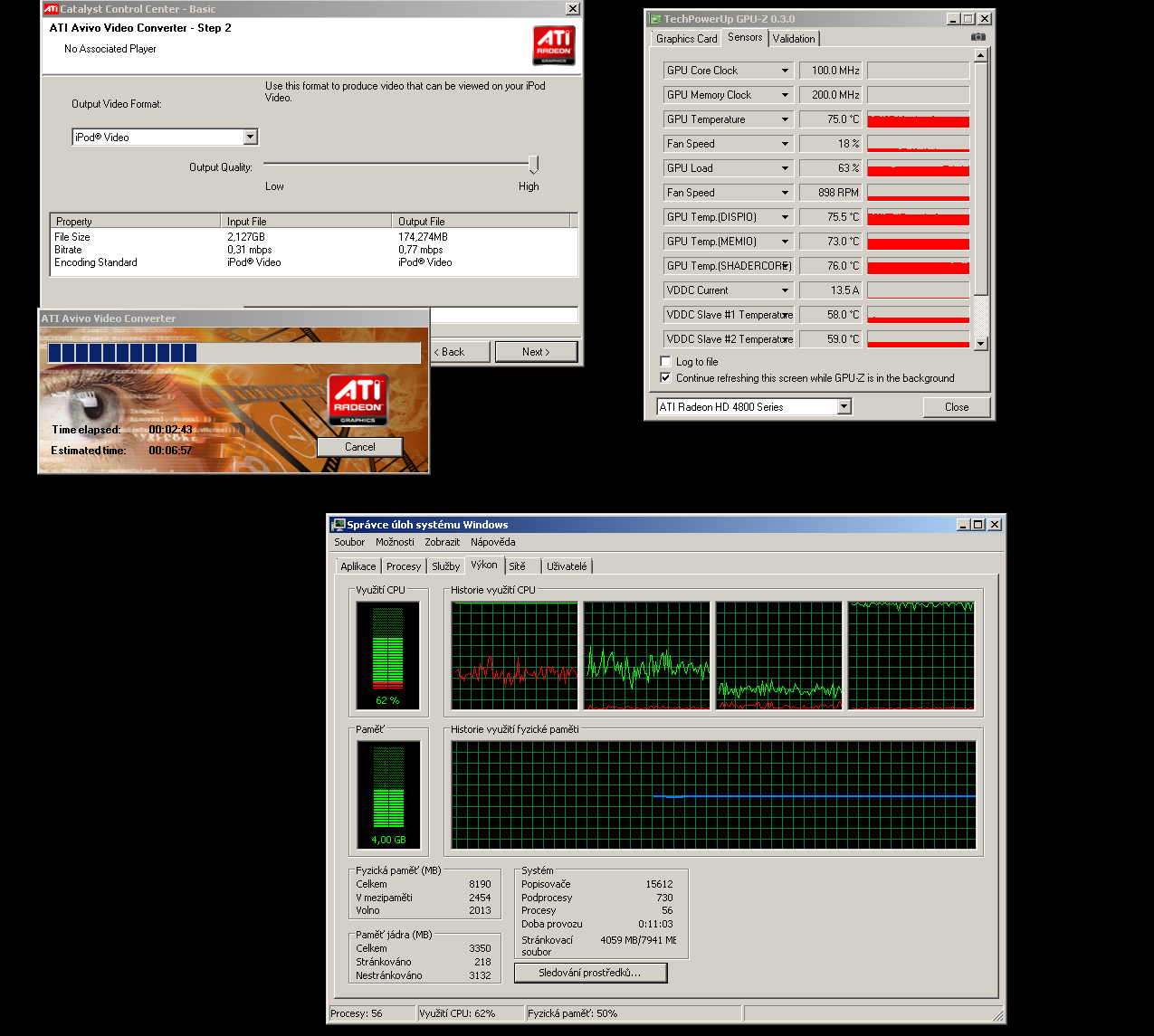Click the GPU-Z sensors scrollbar down arrow
This screenshot has width=1154, height=1036.
(x=981, y=344)
